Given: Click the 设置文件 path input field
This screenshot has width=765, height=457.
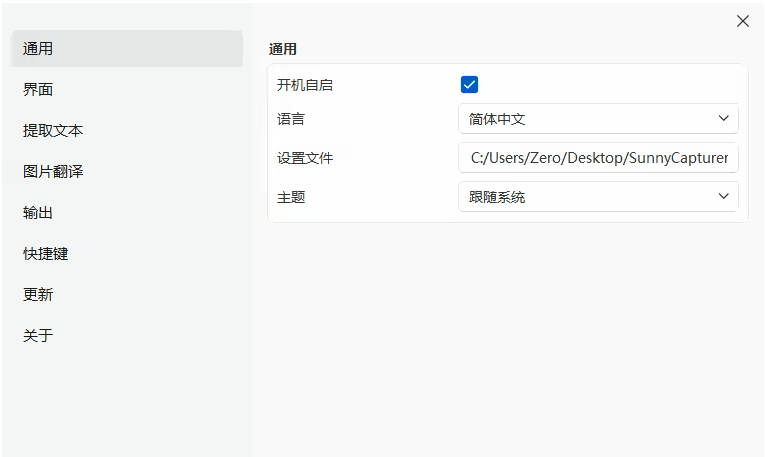Looking at the screenshot, I should (598, 158).
